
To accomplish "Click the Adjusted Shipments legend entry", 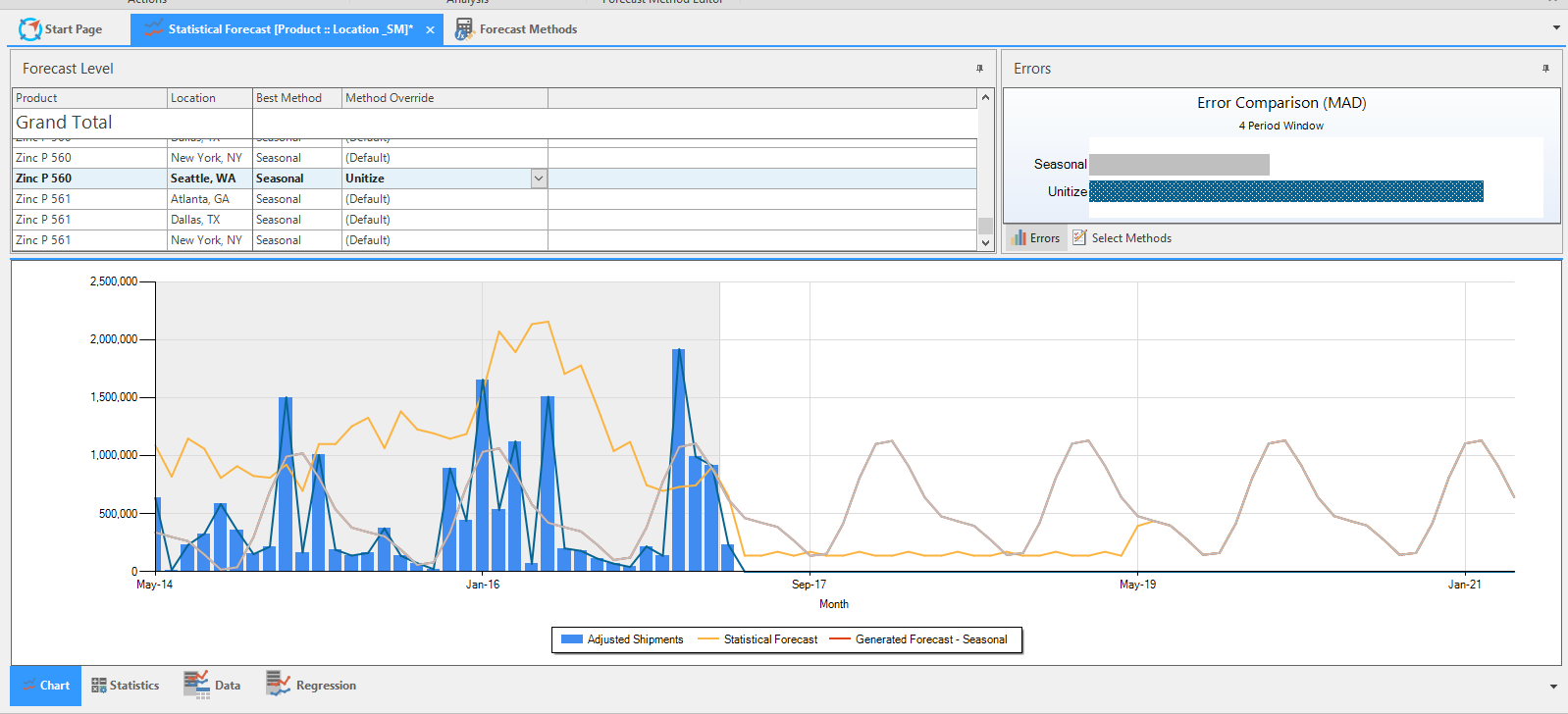I will coord(622,639).
